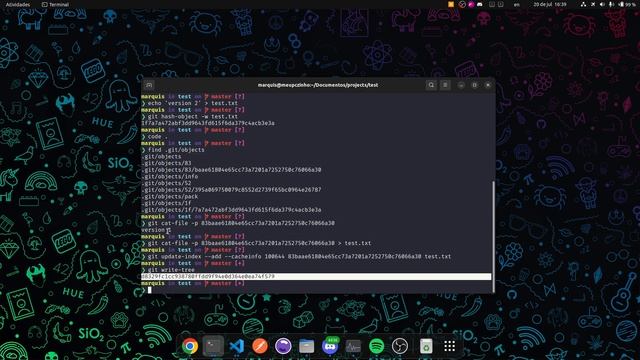Screen dimensions: 640x360
Task: Open the Files manager from the dock
Action: pyautogui.click(x=307, y=346)
